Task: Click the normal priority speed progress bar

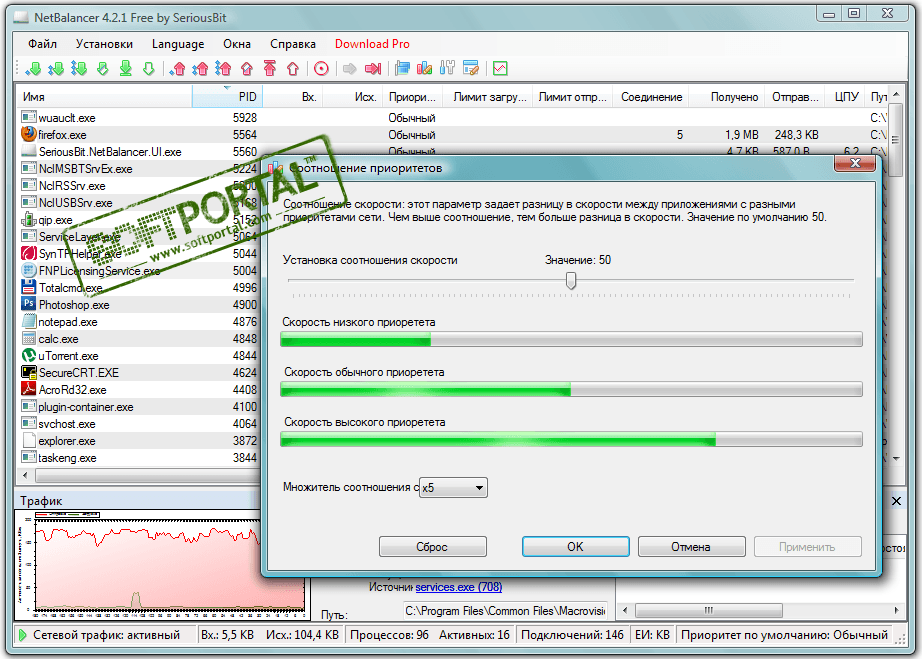Action: click(x=572, y=389)
